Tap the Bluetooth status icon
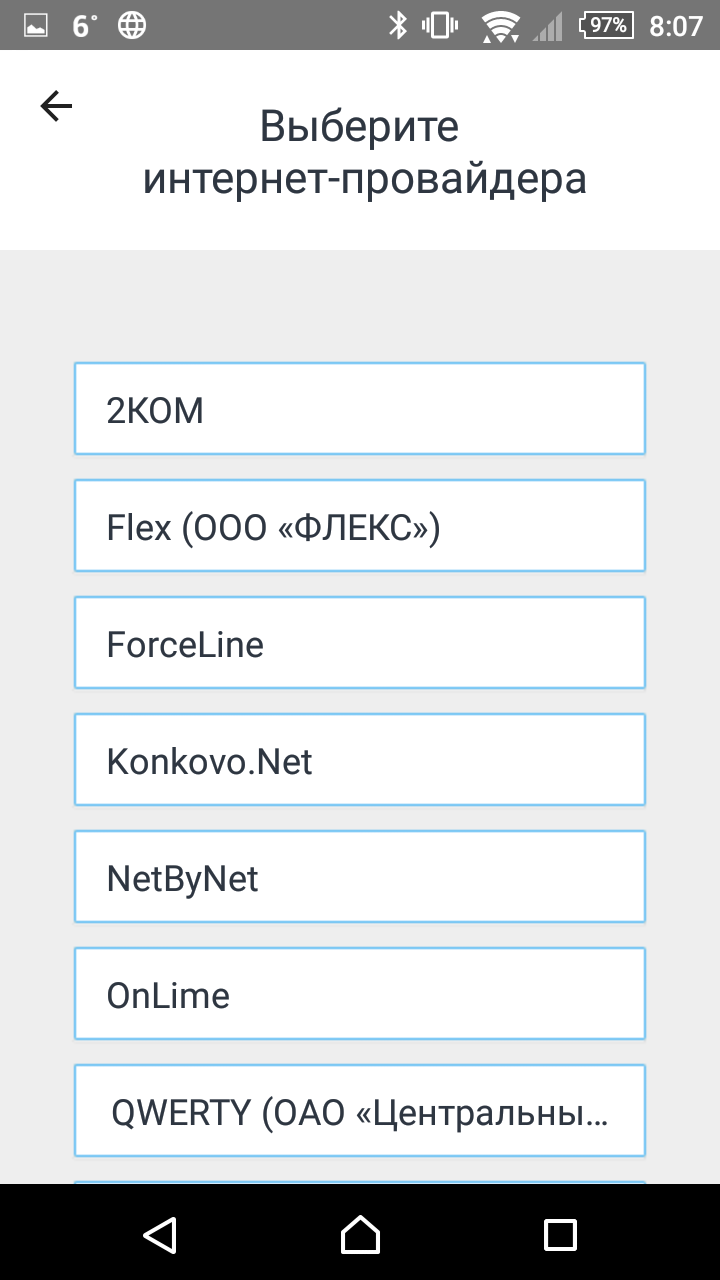 [398, 25]
